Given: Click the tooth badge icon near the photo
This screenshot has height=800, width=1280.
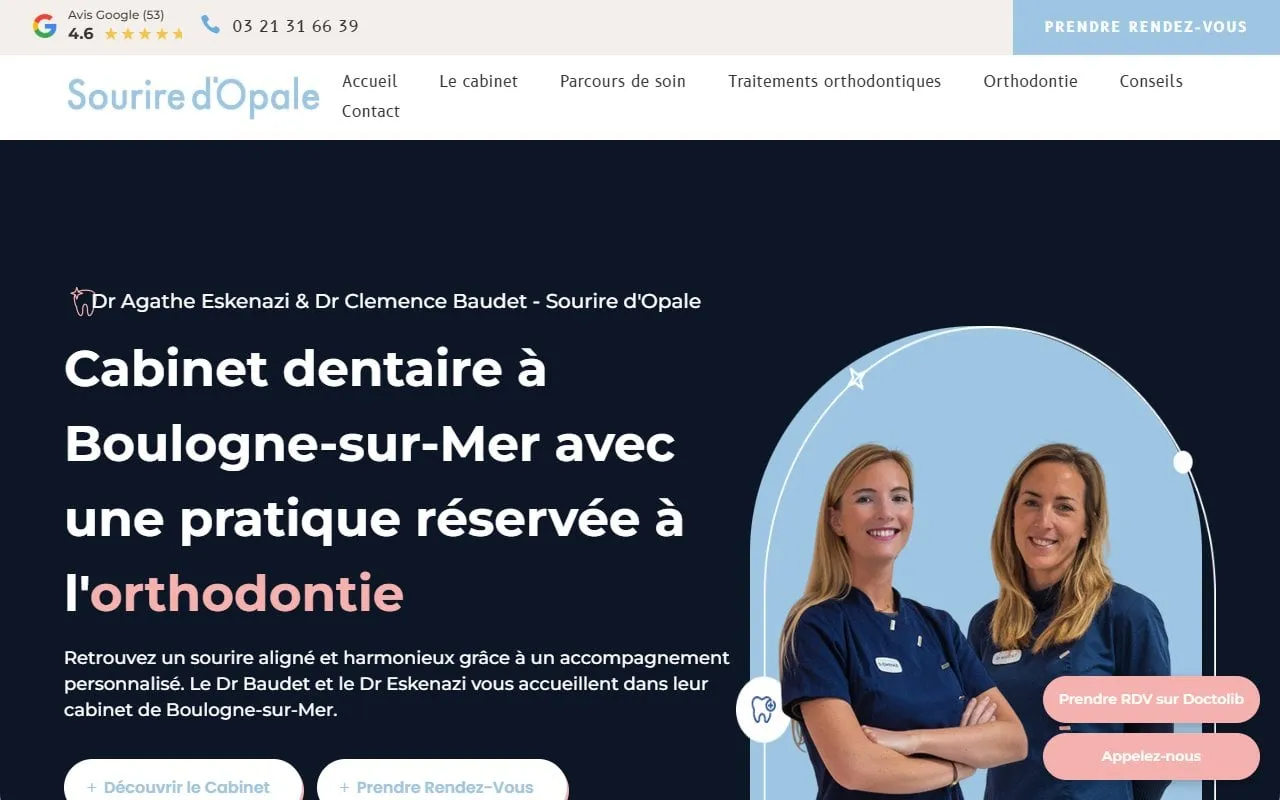Looking at the screenshot, I should 763,709.
